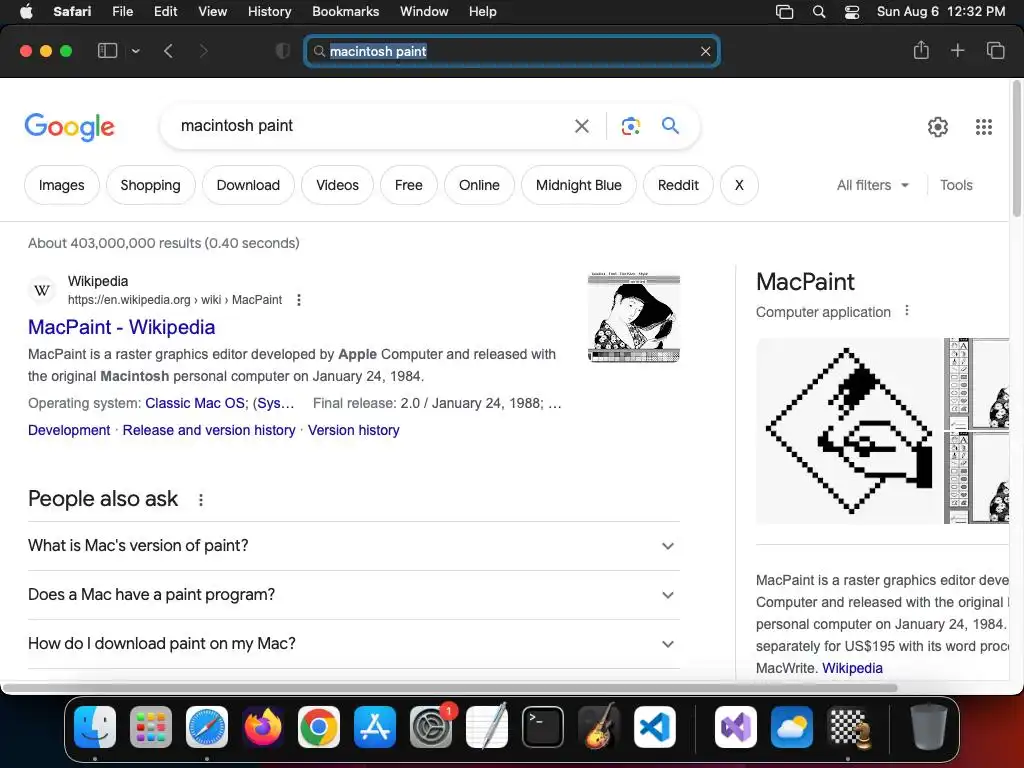
Task: Open Release and version history sitelink
Action: click(x=209, y=430)
